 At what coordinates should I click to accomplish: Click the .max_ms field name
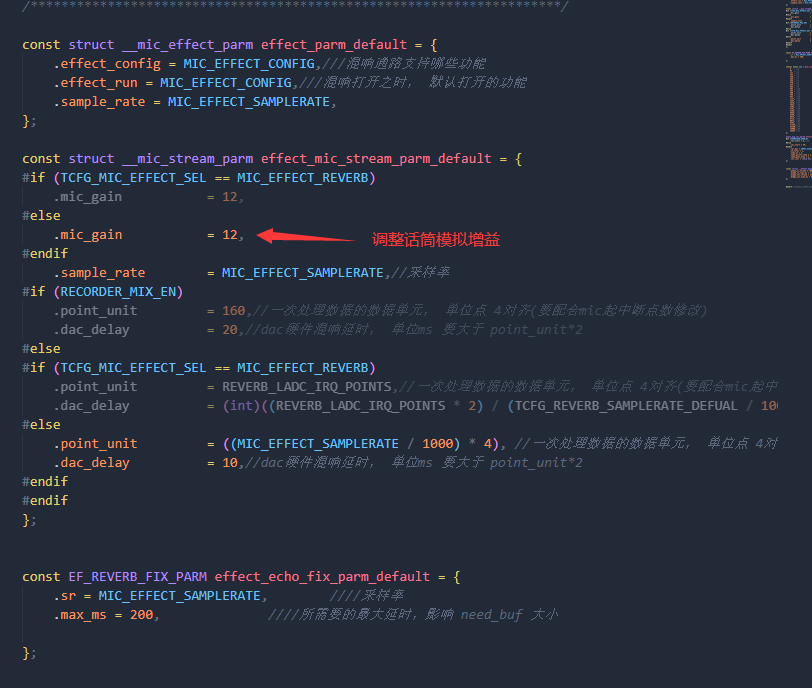tap(80, 615)
